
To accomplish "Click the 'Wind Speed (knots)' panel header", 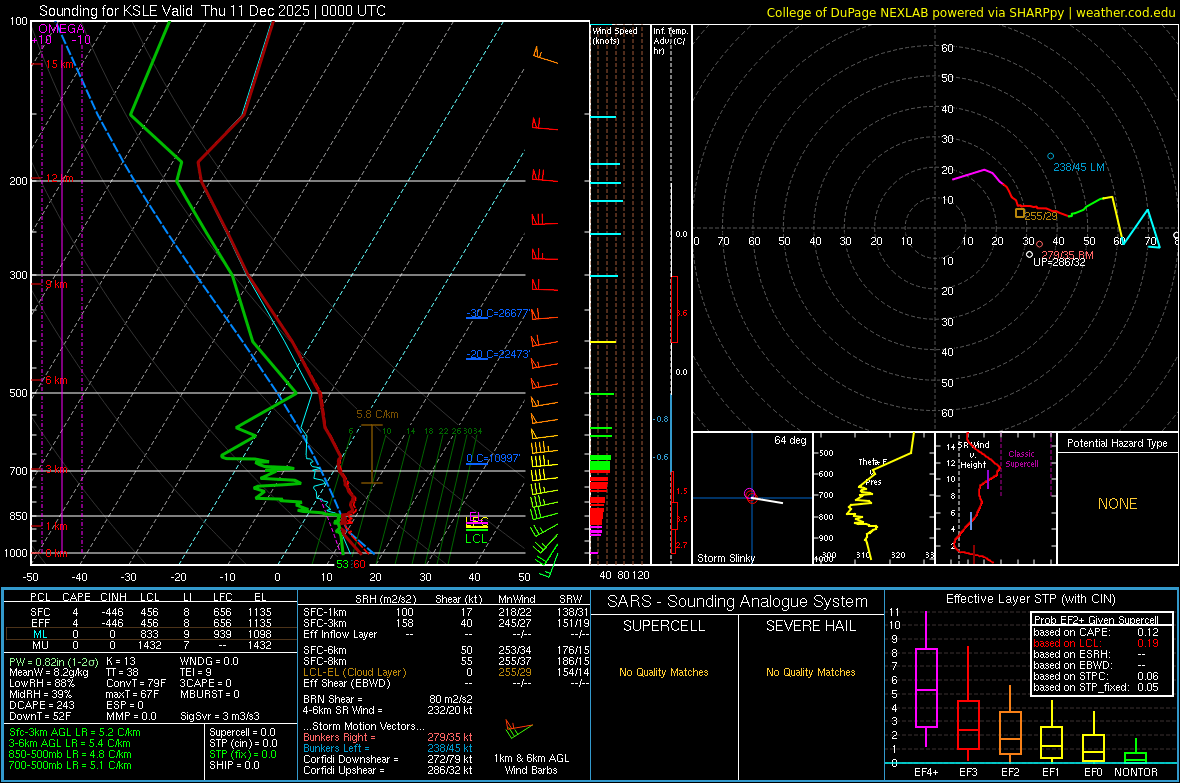I will point(615,35).
